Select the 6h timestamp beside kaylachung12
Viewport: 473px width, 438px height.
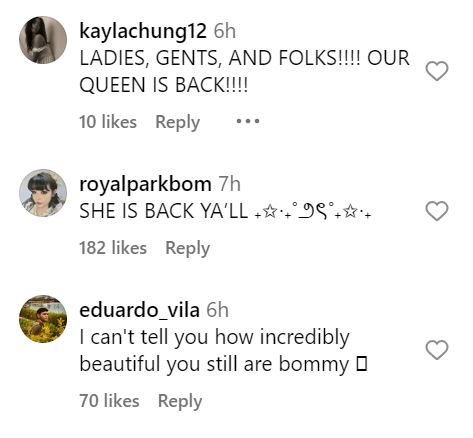(x=225, y=31)
